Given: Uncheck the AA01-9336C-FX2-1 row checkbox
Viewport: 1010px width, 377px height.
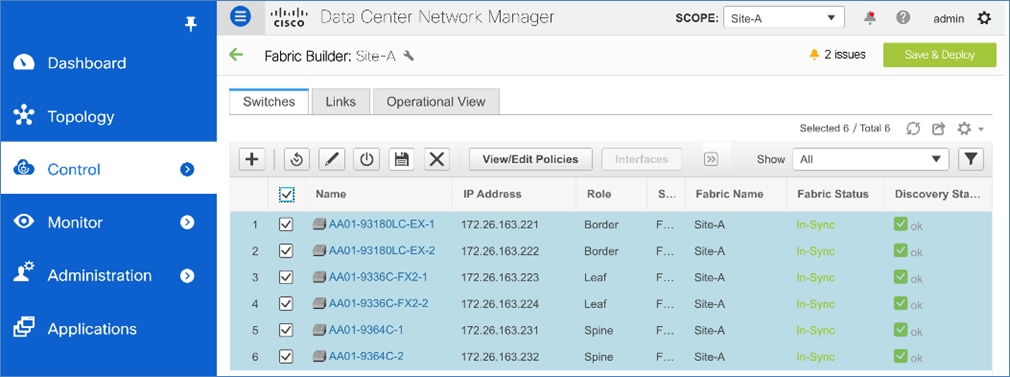Looking at the screenshot, I should pyautogui.click(x=286, y=277).
